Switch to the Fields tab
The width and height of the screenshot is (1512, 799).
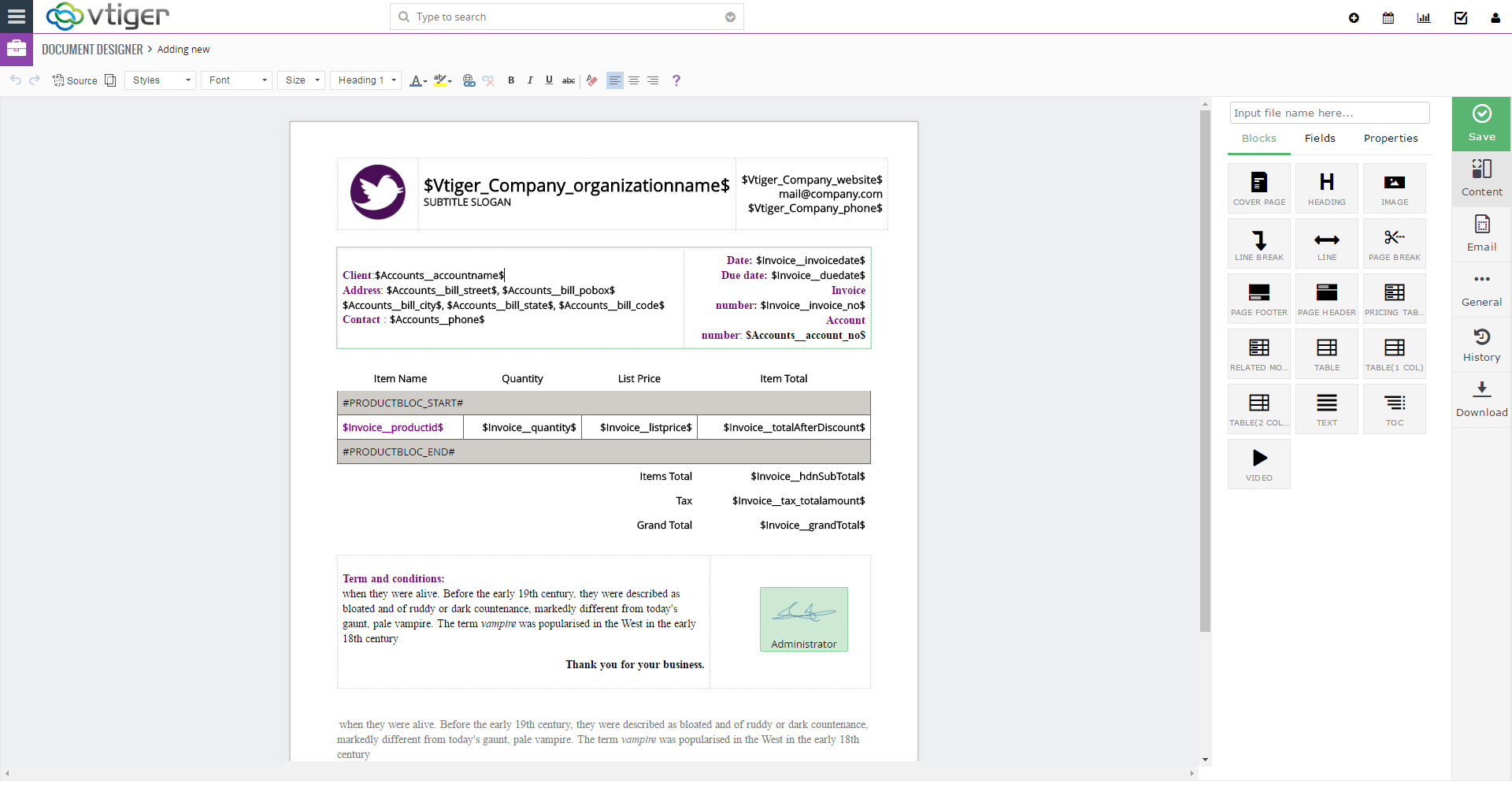pyautogui.click(x=1319, y=139)
